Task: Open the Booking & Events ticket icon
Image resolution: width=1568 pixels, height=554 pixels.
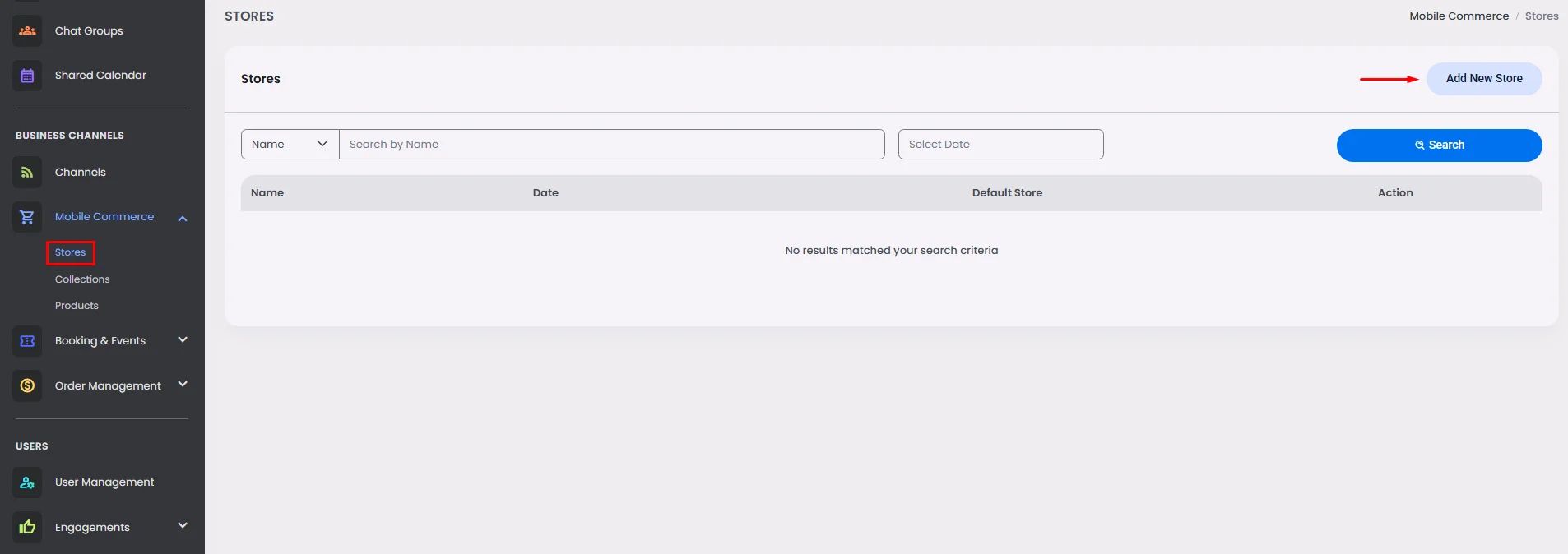Action: (x=27, y=341)
